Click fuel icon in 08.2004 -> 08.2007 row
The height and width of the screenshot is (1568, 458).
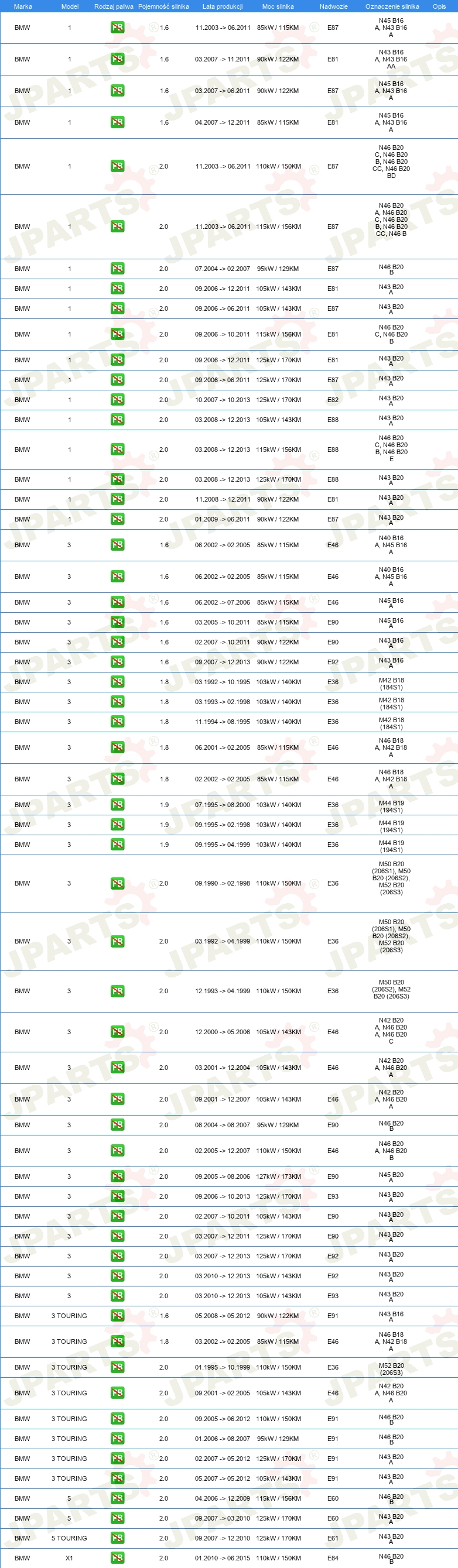(x=118, y=1125)
